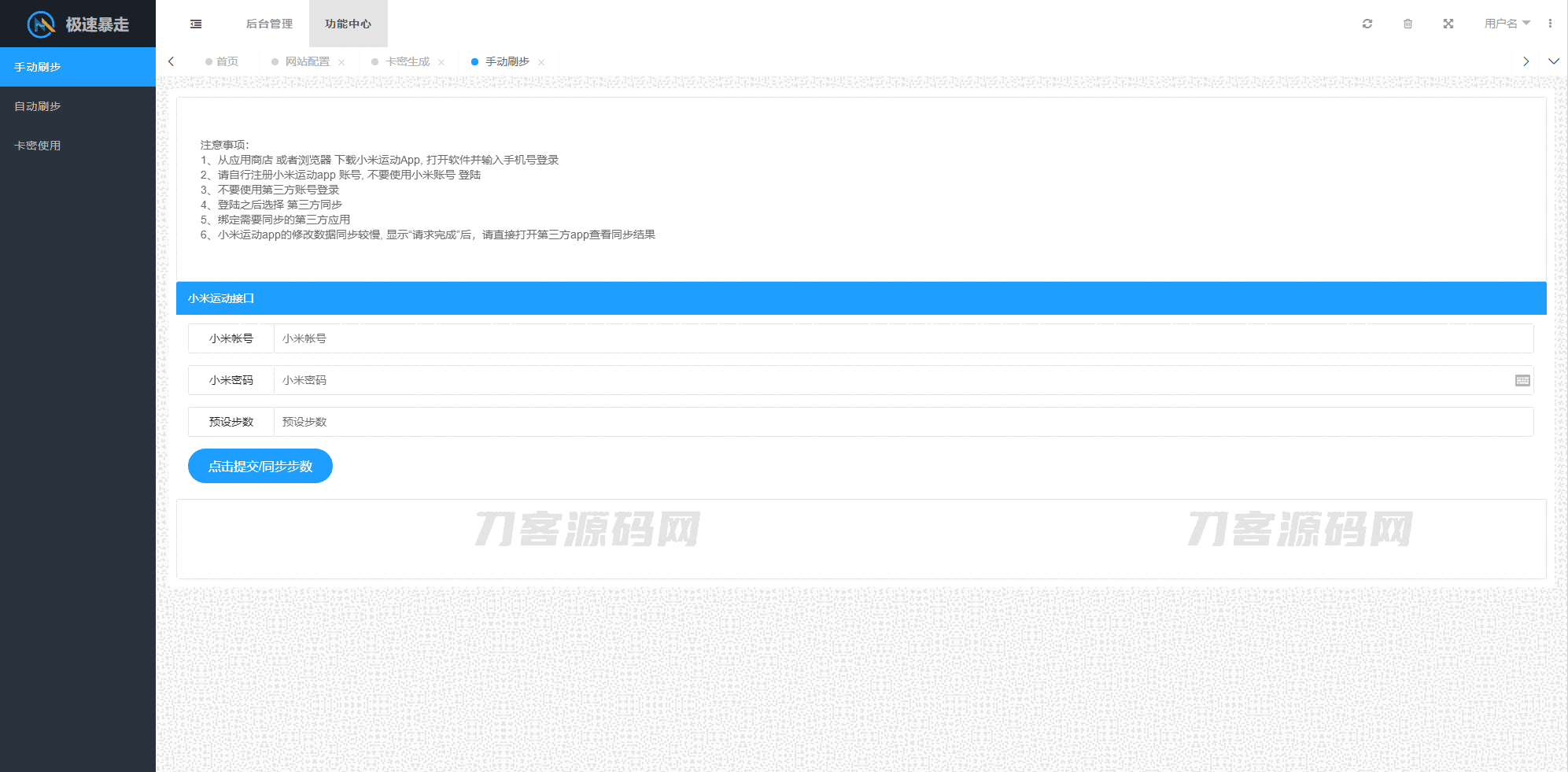
Task: Close the 手动刷步 tab
Action: (x=541, y=62)
